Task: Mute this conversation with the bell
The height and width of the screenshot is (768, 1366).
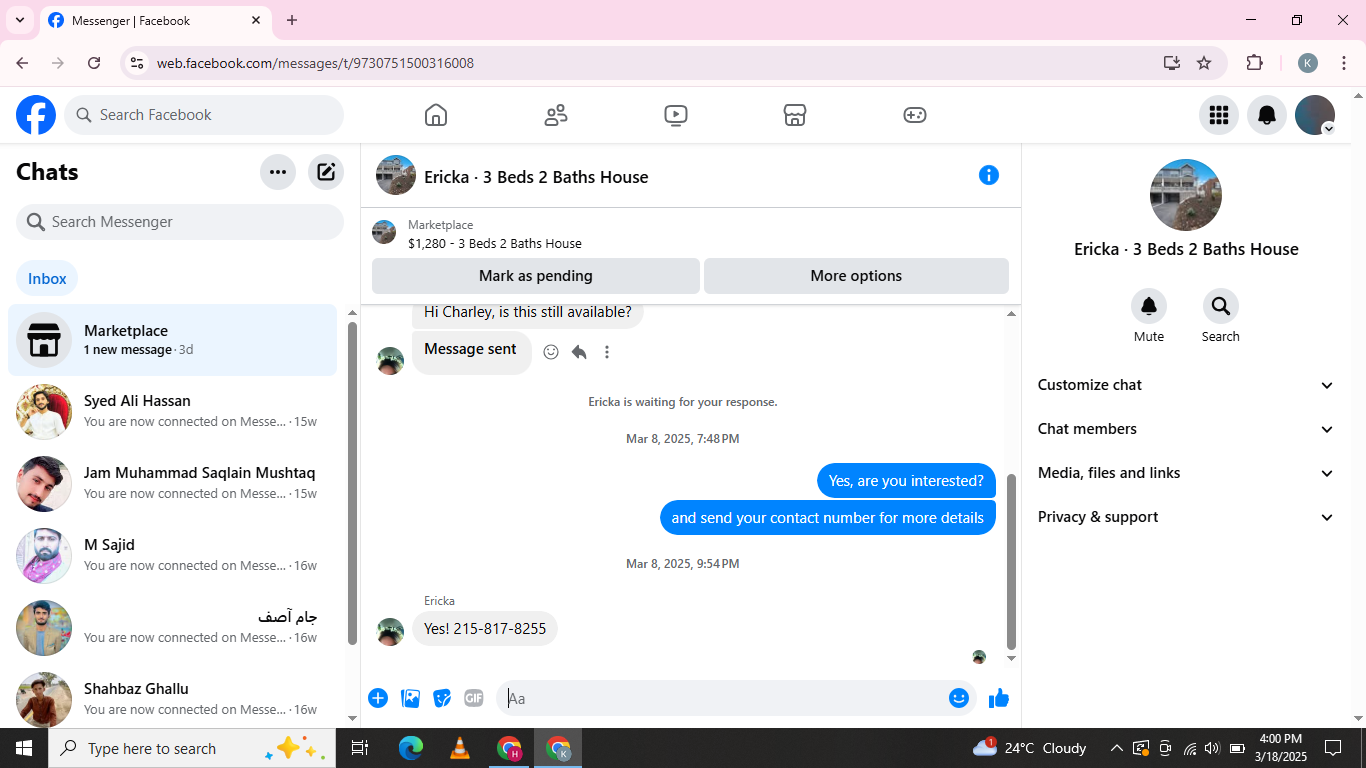Action: 1149,306
